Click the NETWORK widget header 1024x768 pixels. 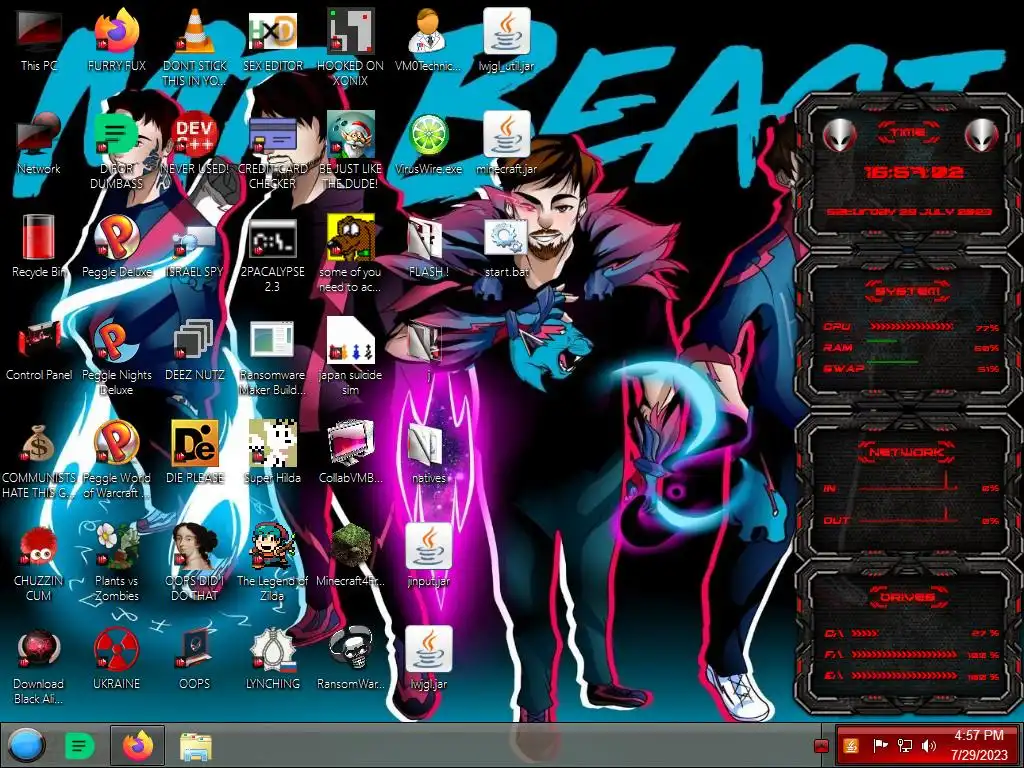[906, 452]
